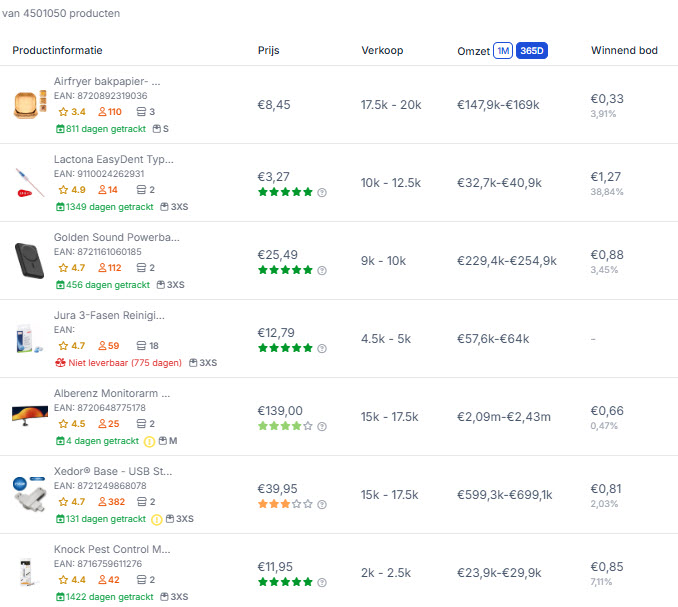Open the Knock Pest Control product title

tap(112, 549)
